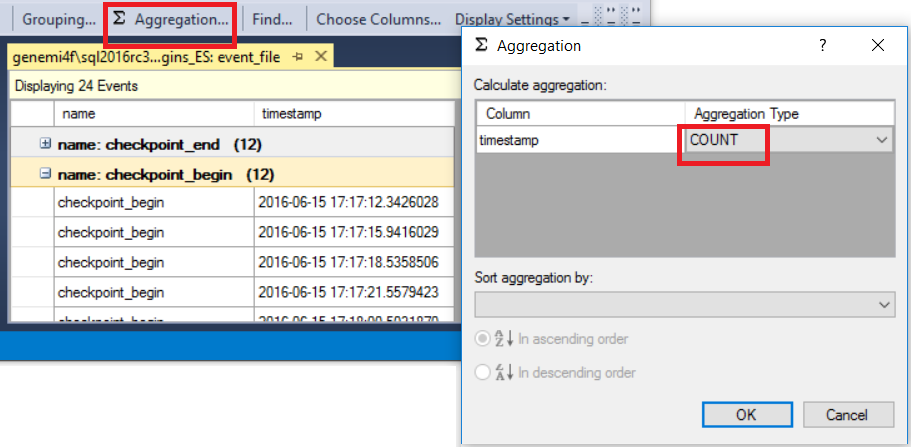Select the checkpoint_begin group row

232,174
